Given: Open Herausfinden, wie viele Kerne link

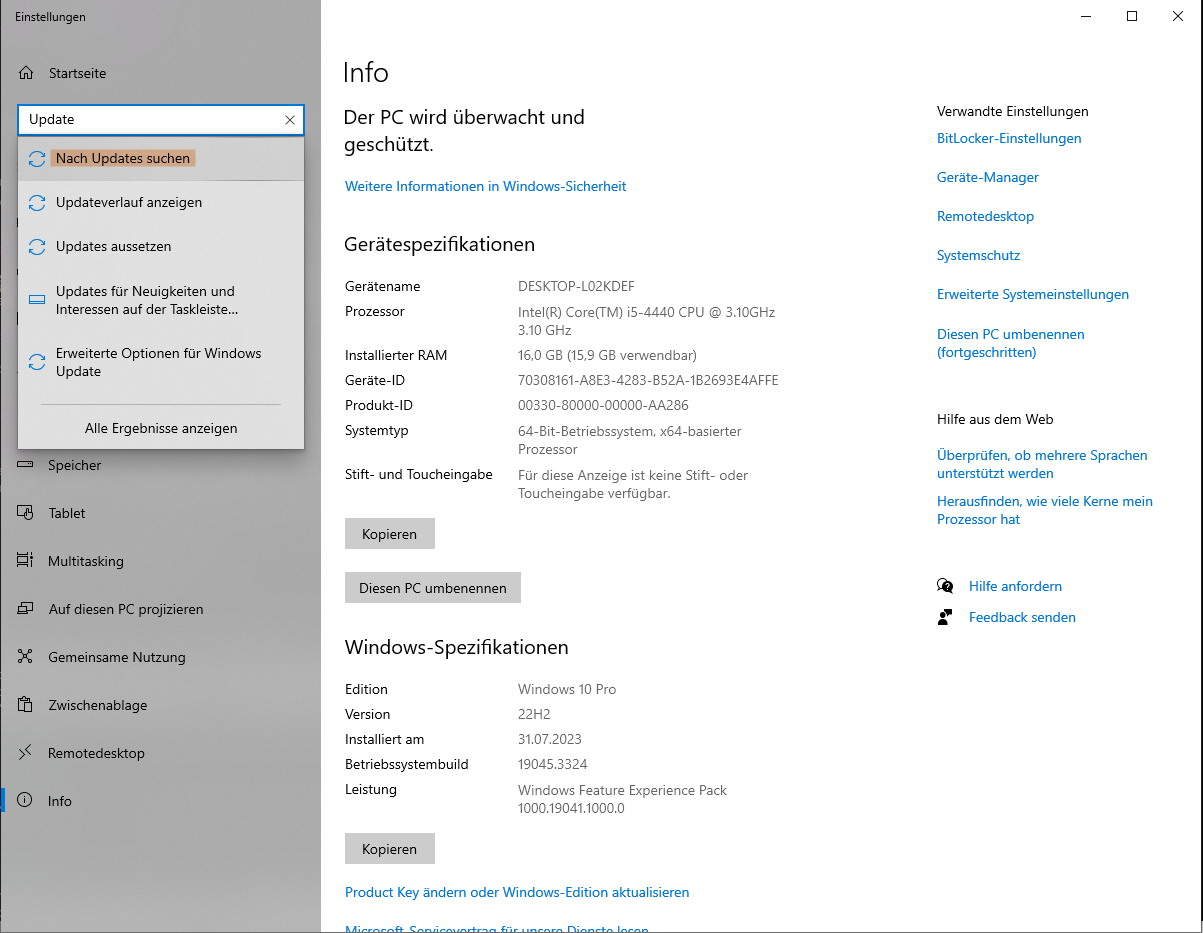Looking at the screenshot, I should [x=1045, y=510].
